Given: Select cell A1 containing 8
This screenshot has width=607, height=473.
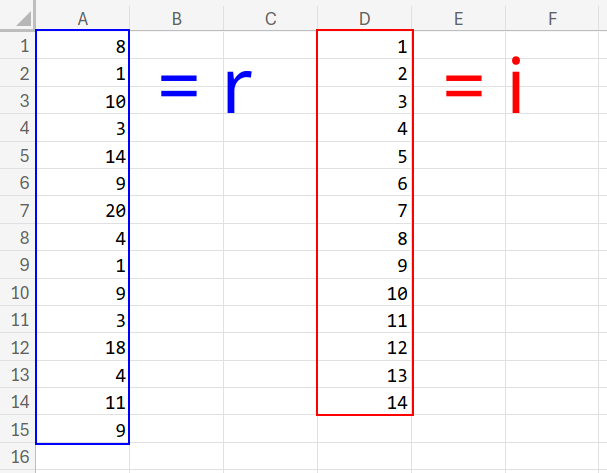Looking at the screenshot, I should (x=82, y=45).
